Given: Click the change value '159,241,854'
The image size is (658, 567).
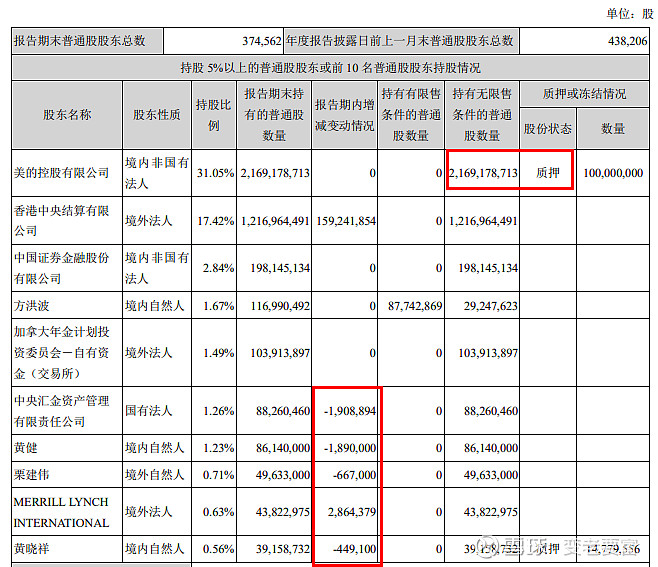Looking at the screenshot, I should (x=346, y=221).
